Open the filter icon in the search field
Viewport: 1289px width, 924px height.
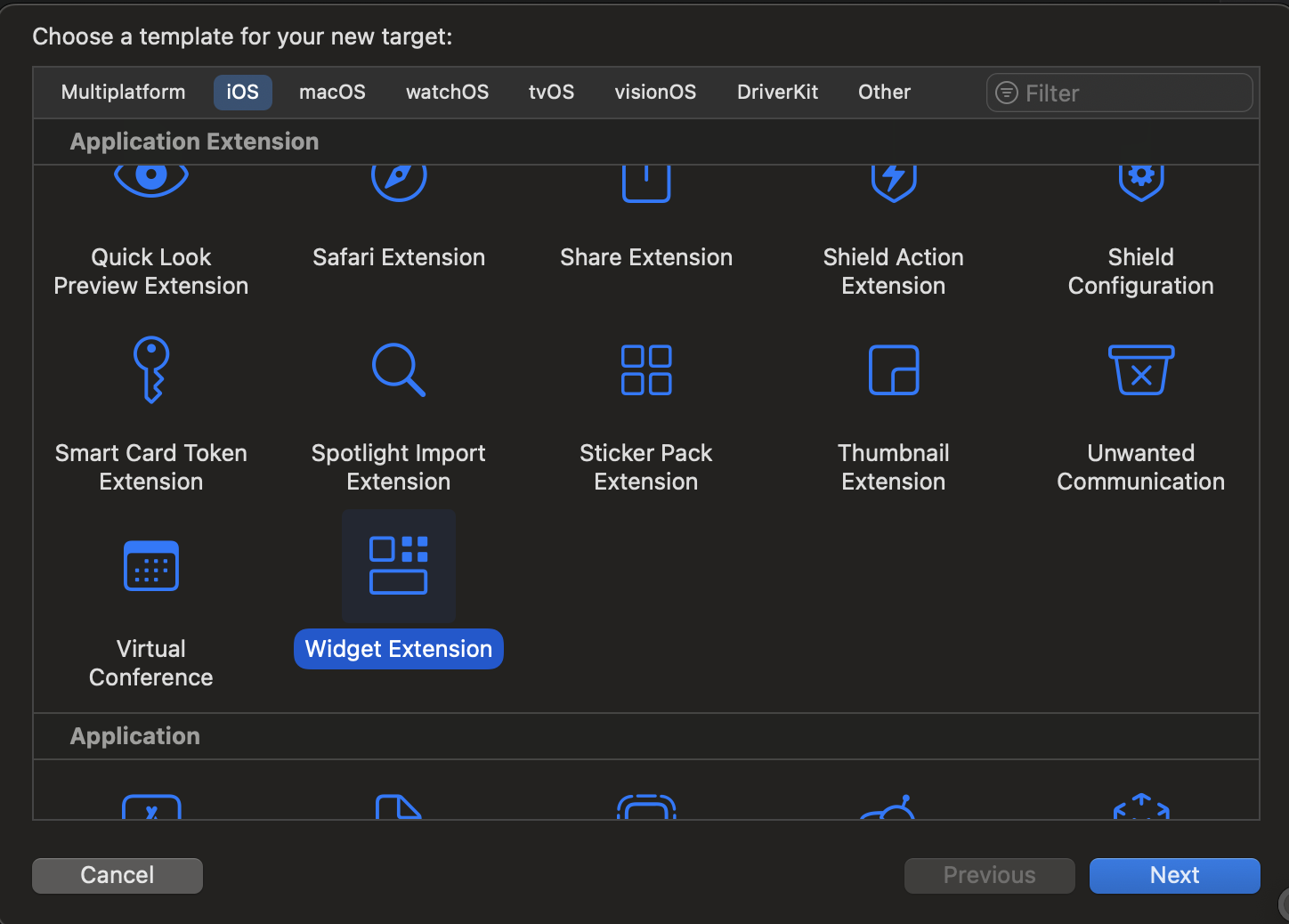pos(1007,93)
